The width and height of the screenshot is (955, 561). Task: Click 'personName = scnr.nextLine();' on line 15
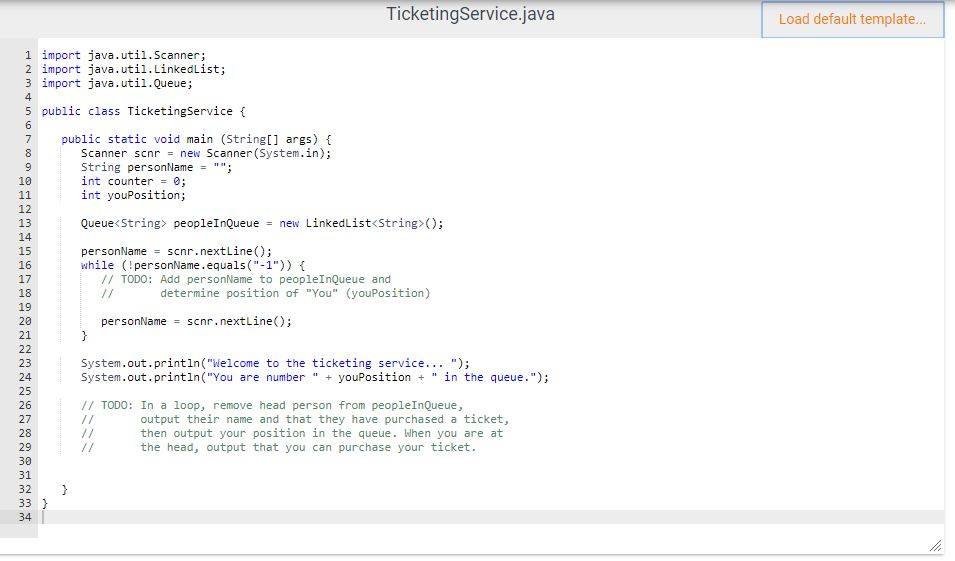[x=176, y=252]
